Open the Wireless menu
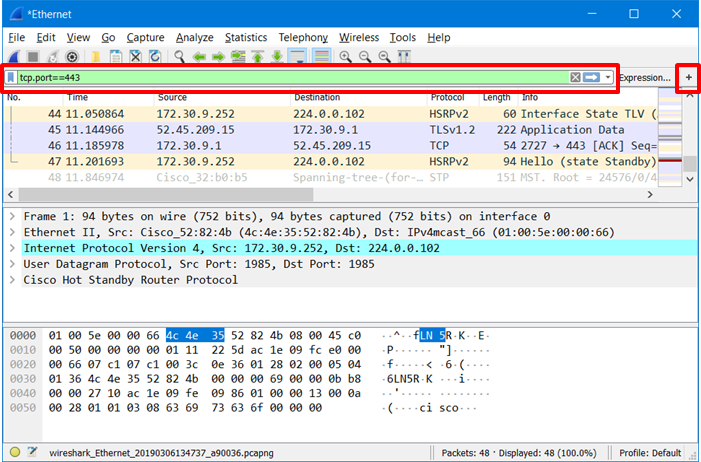701x462 pixels. click(359, 38)
